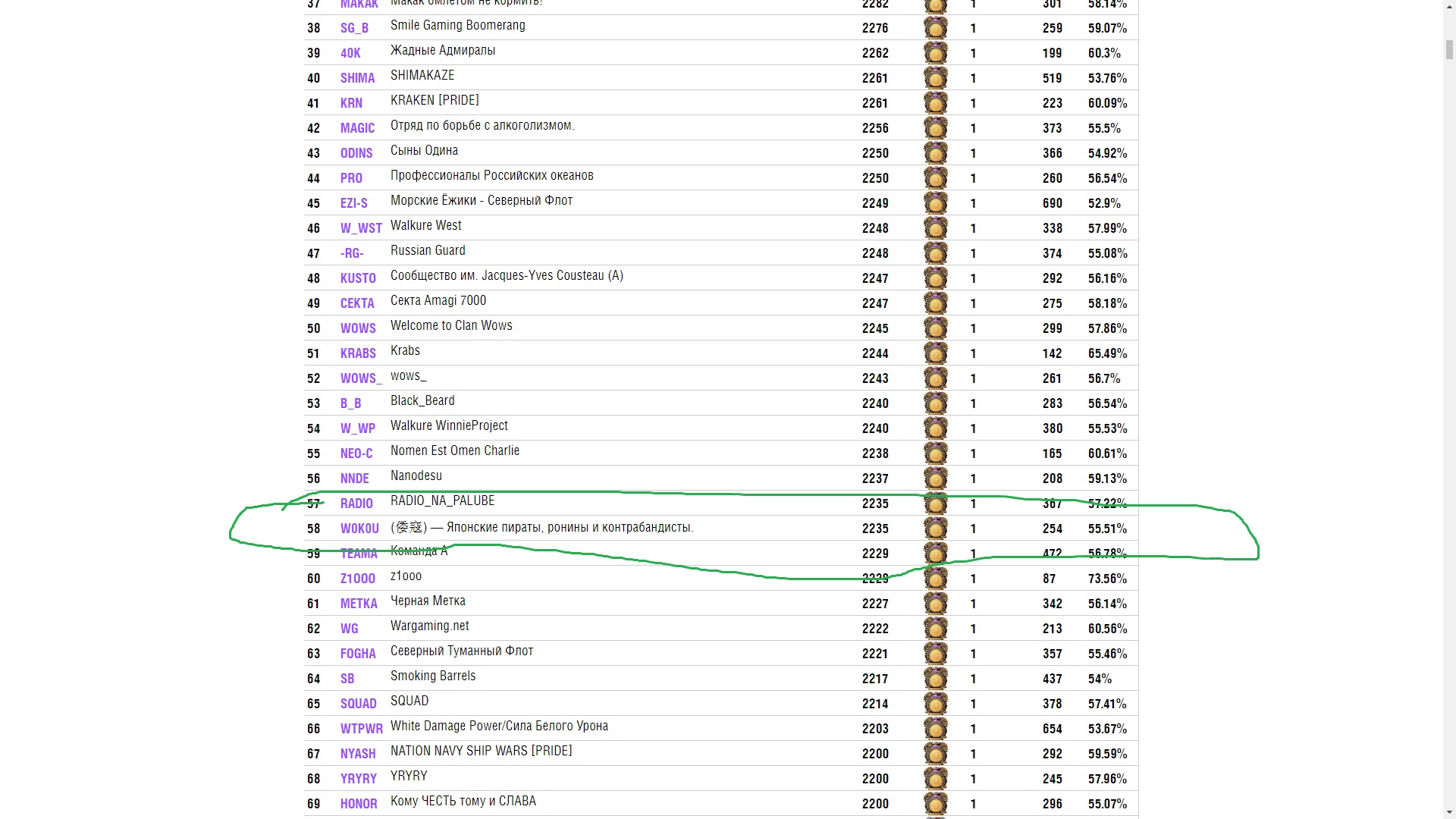Screen dimensions: 1456x819
Task: Click league badge icon in SQUAD row
Action: tap(936, 704)
